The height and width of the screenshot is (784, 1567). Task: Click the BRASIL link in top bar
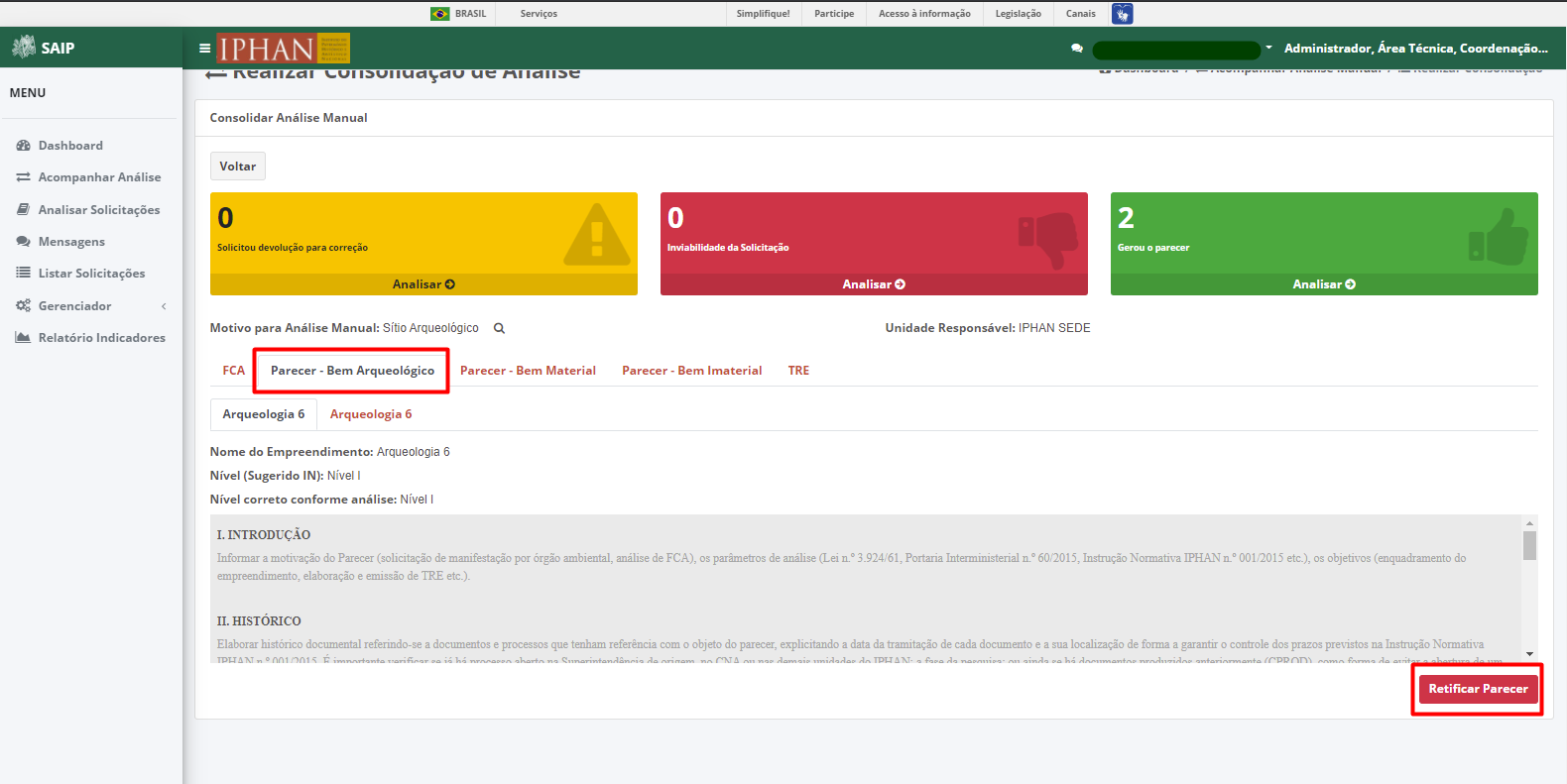(x=470, y=14)
